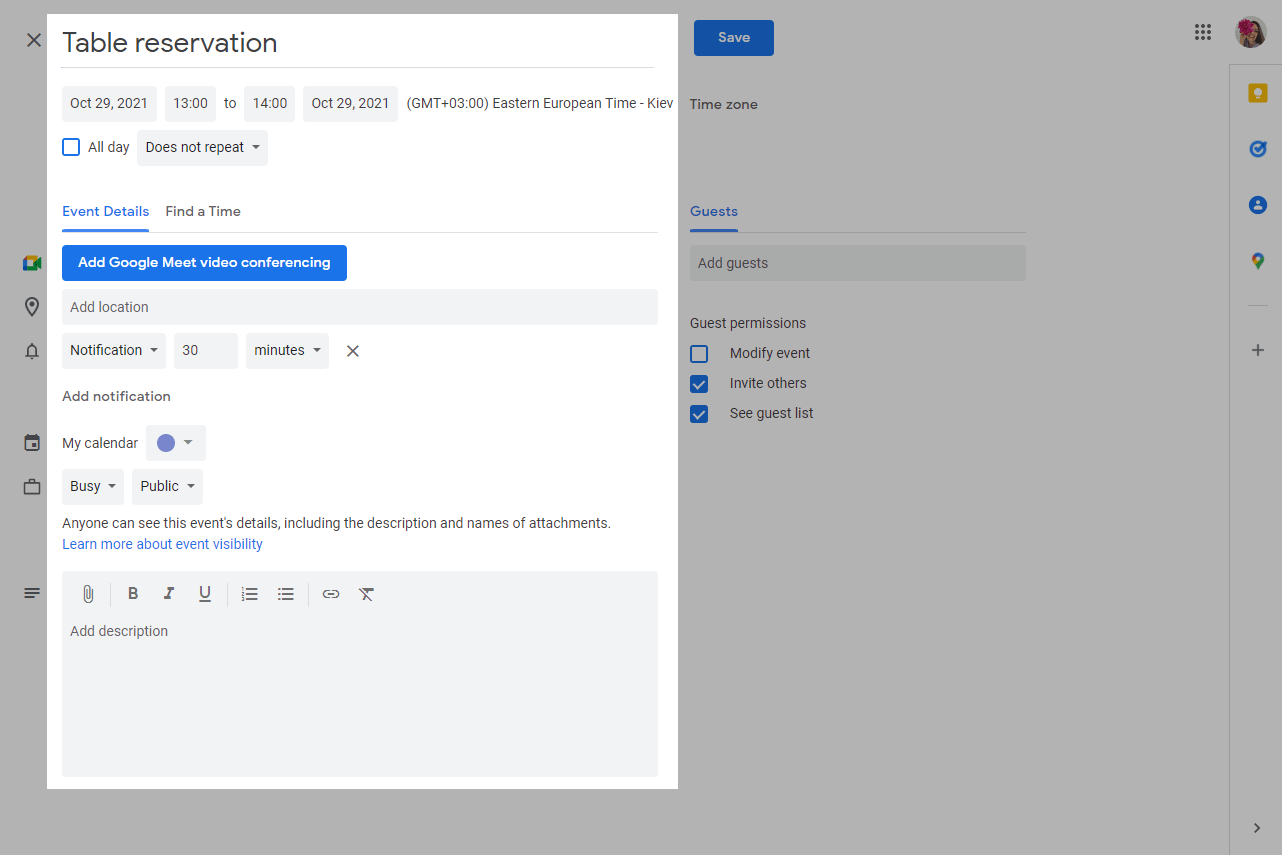
Task: Open the event color picker swatch
Action: point(175,443)
